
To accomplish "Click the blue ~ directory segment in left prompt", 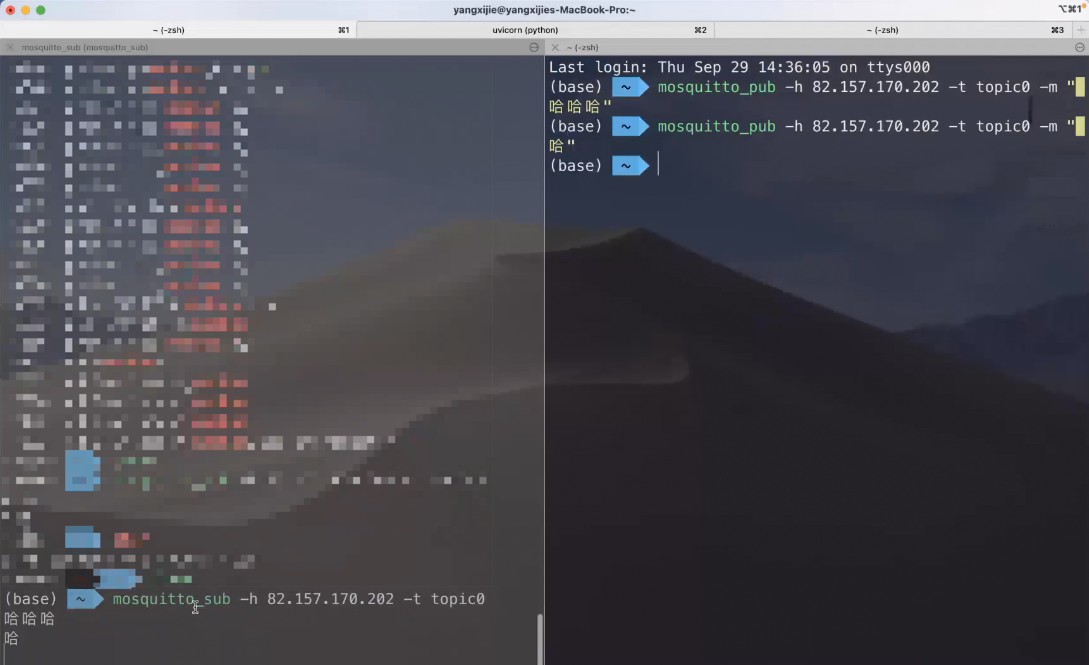I will tap(83, 599).
